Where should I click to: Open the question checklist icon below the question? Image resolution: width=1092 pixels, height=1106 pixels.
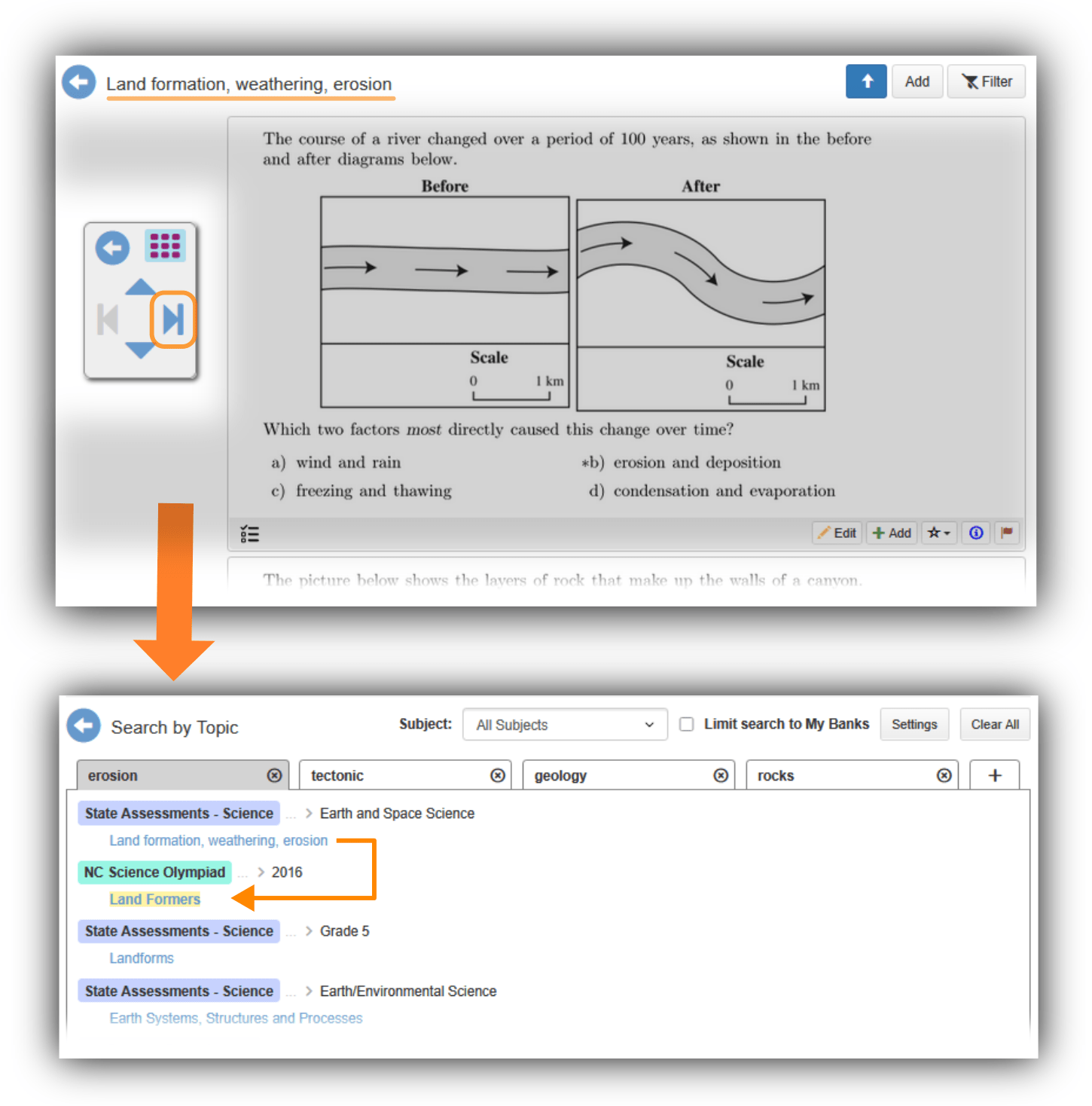[x=249, y=533]
